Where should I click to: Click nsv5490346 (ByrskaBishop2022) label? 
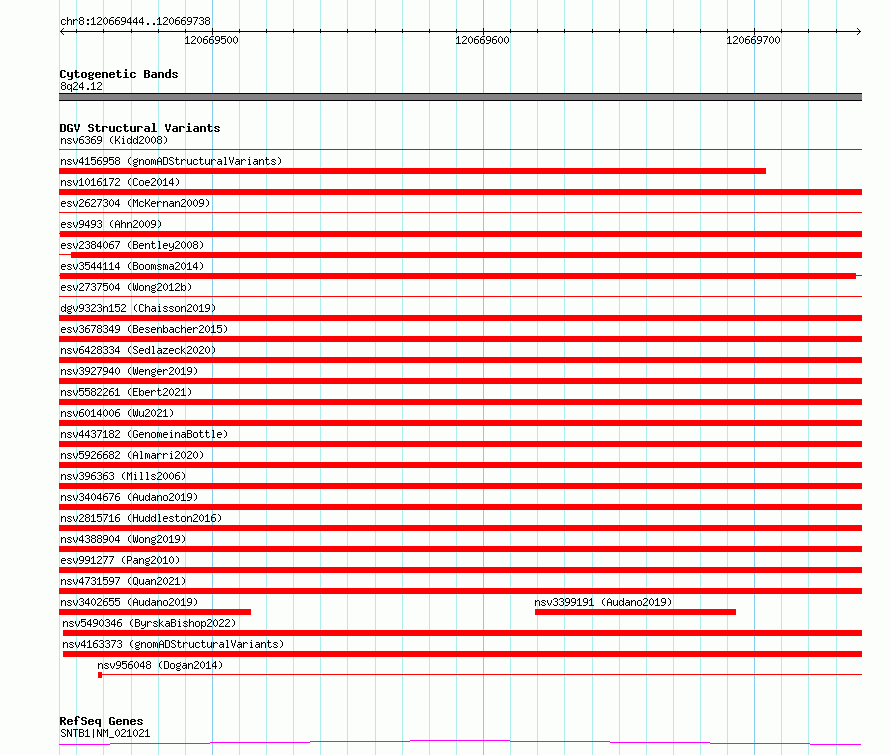tap(149, 623)
